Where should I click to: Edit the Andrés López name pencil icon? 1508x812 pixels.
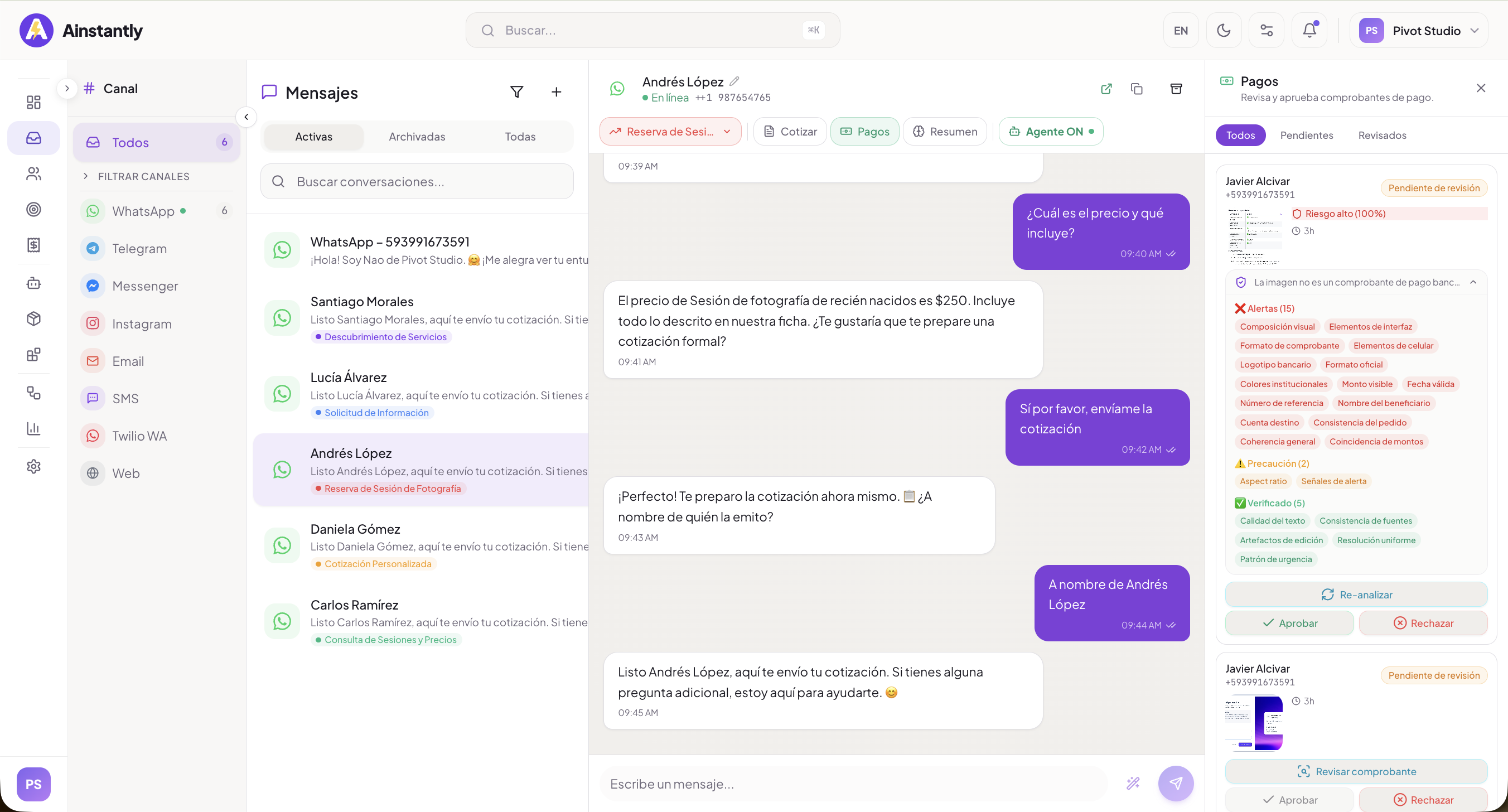point(734,81)
